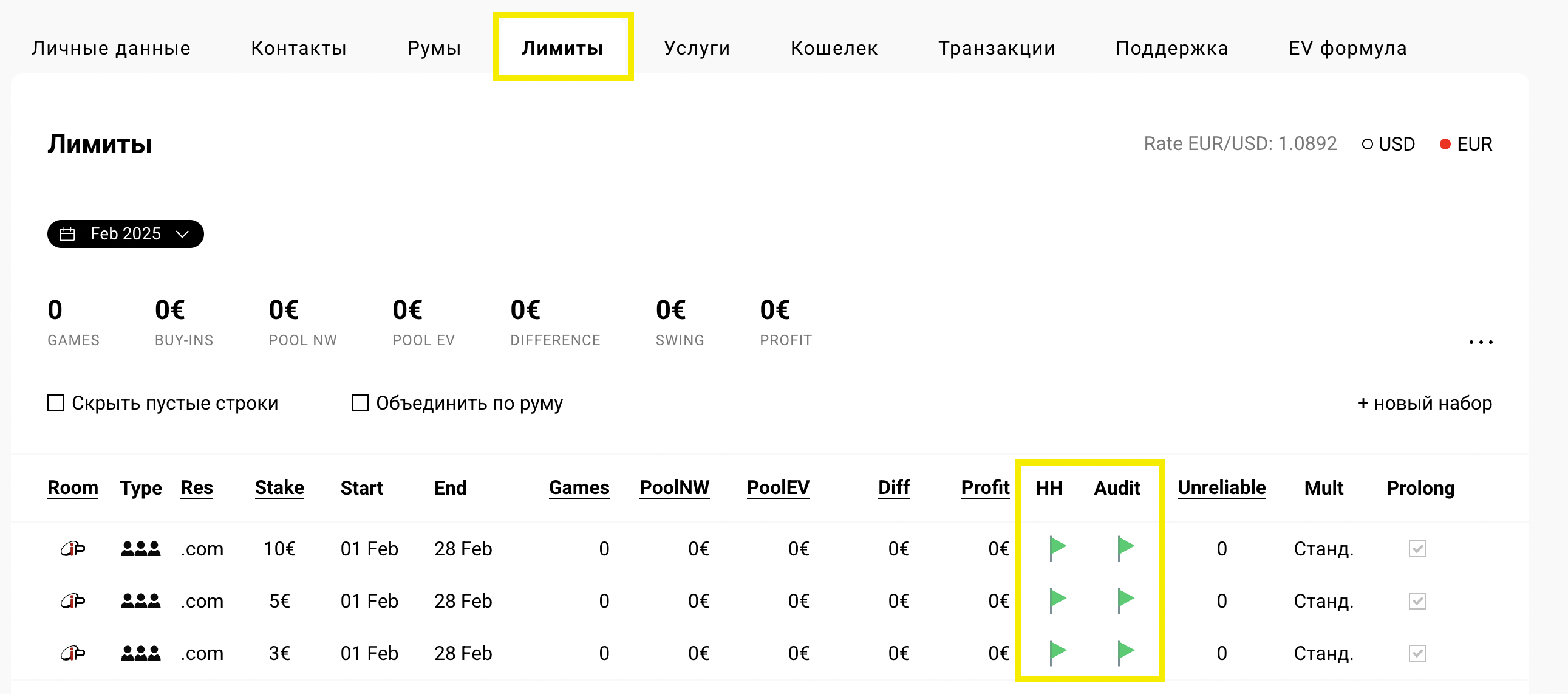Select the USD currency radio button

1367,145
